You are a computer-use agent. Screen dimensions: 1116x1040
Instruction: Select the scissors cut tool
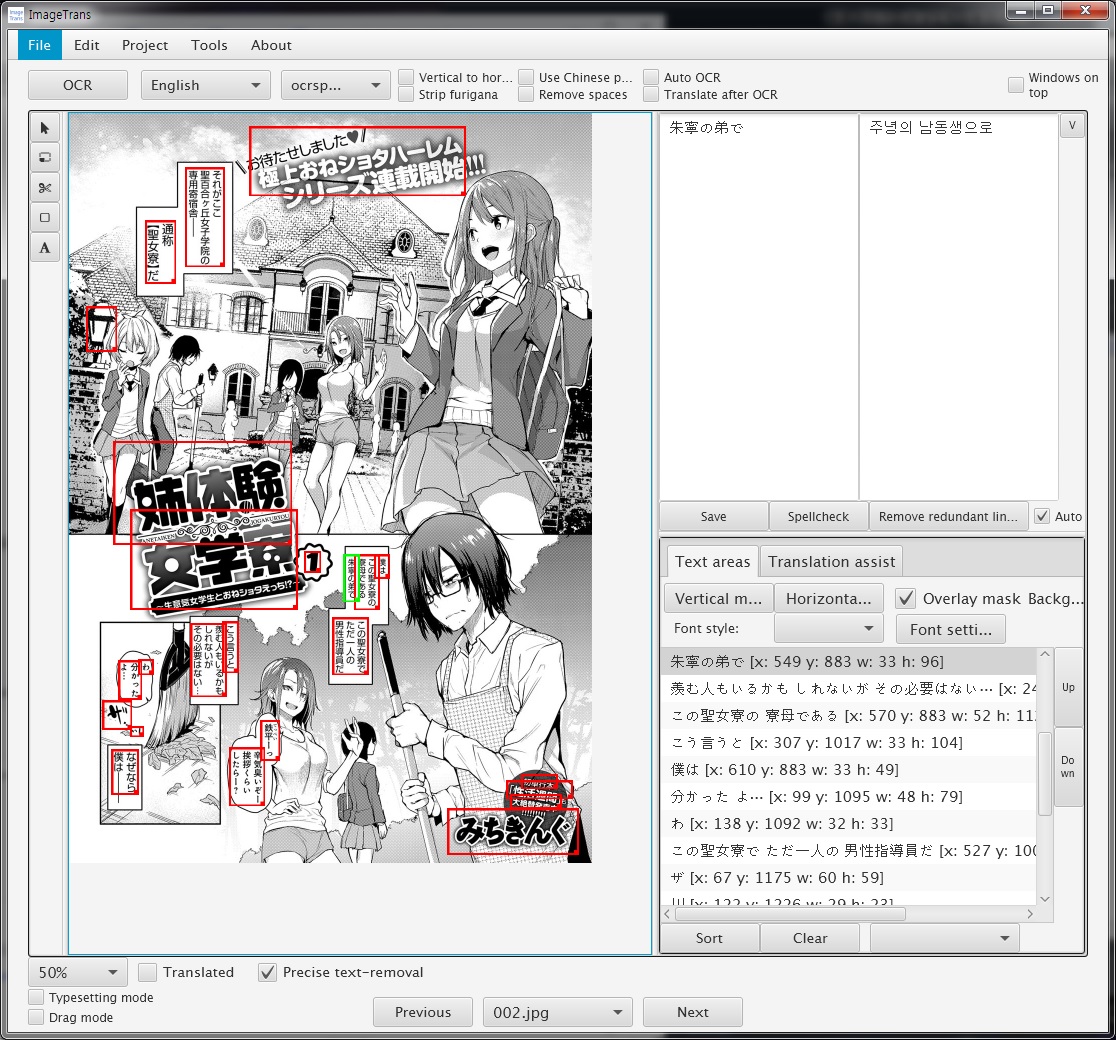pyautogui.click(x=44, y=187)
